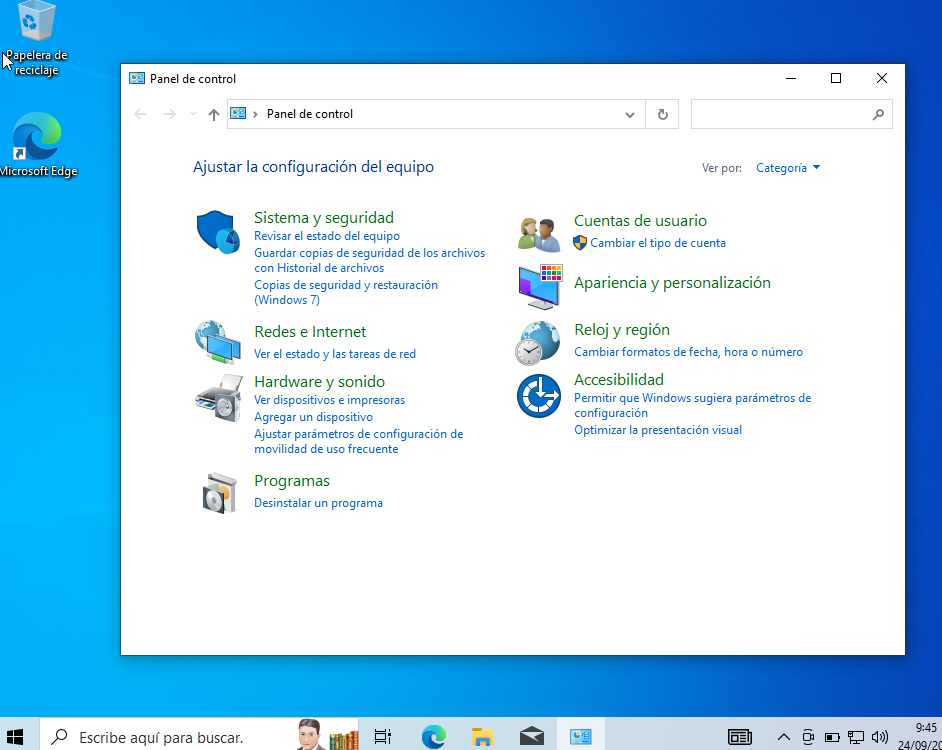Click the Apariencia y personalización monitor icon
The height and width of the screenshot is (750, 942).
[x=539, y=287]
